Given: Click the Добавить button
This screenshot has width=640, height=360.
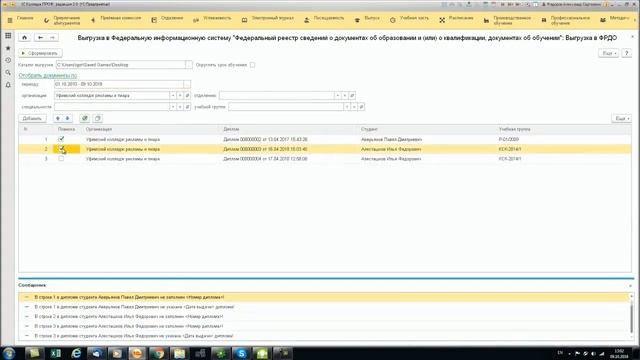Looking at the screenshot, I should pos(32,118).
